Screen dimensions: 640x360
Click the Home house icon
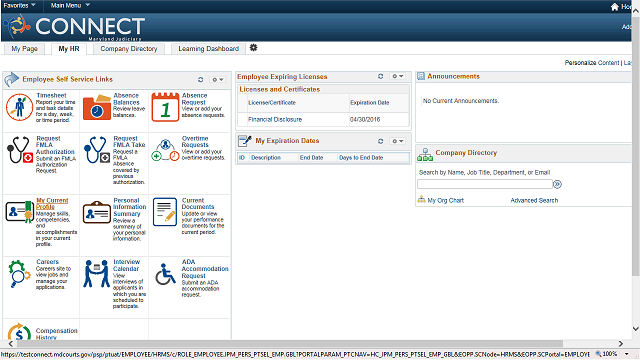[x=615, y=7]
